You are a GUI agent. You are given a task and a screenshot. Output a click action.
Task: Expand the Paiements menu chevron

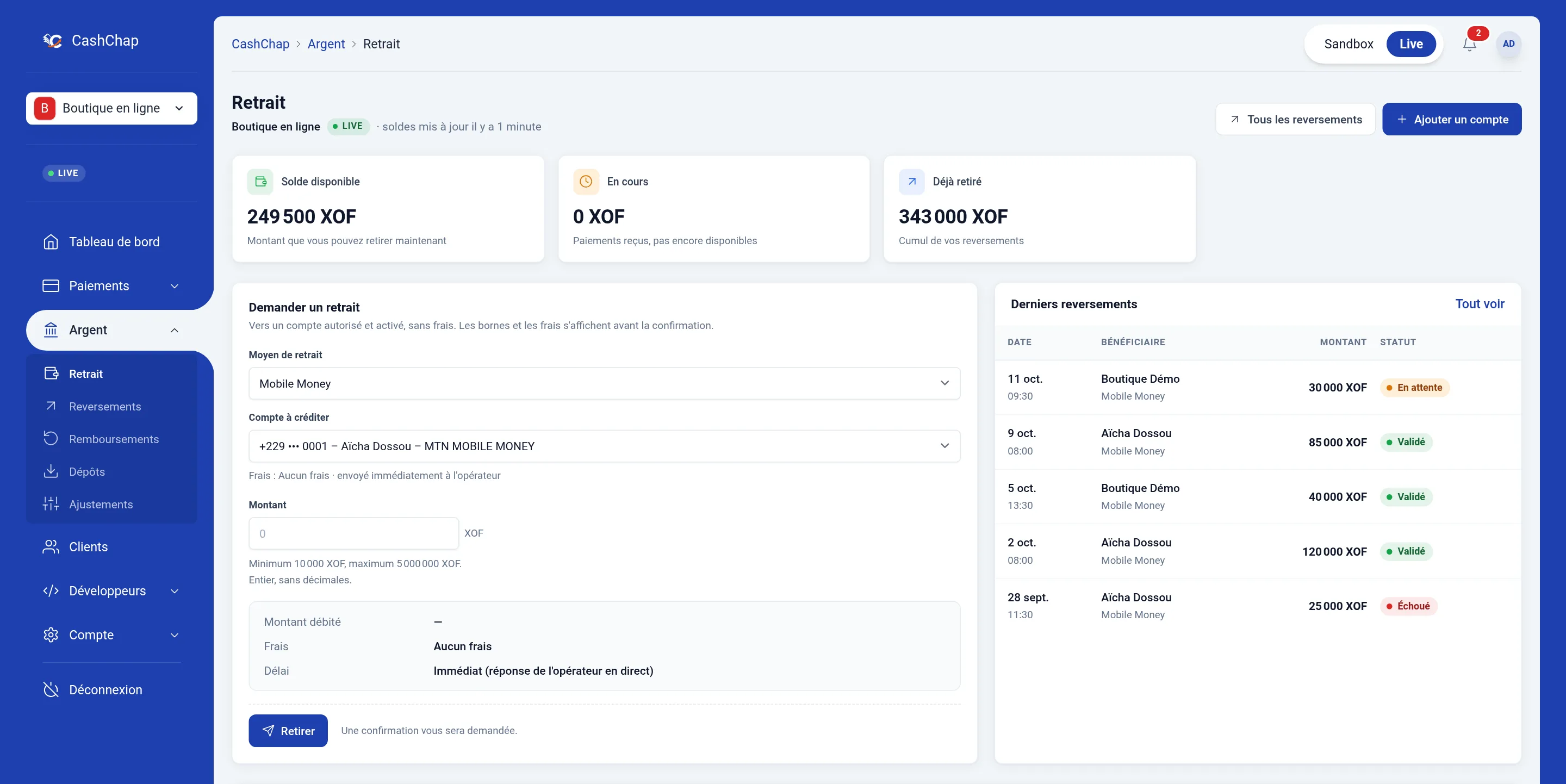point(175,286)
